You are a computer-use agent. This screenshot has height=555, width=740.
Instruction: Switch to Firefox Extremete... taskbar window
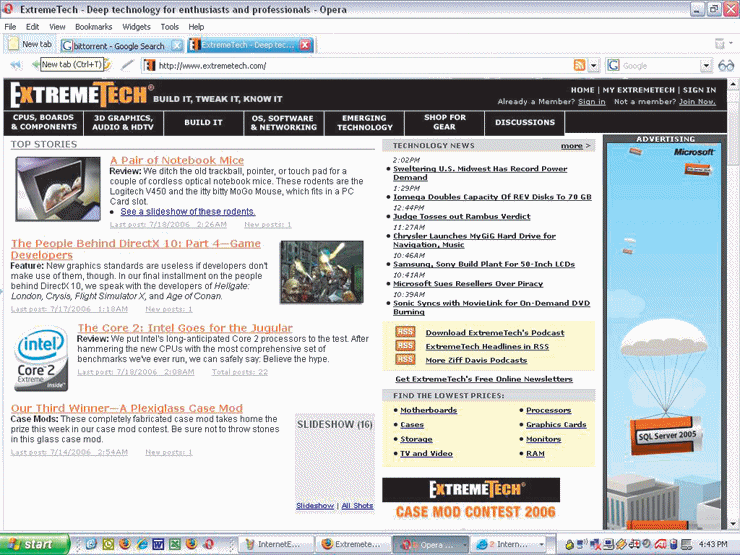pyautogui.click(x=353, y=545)
